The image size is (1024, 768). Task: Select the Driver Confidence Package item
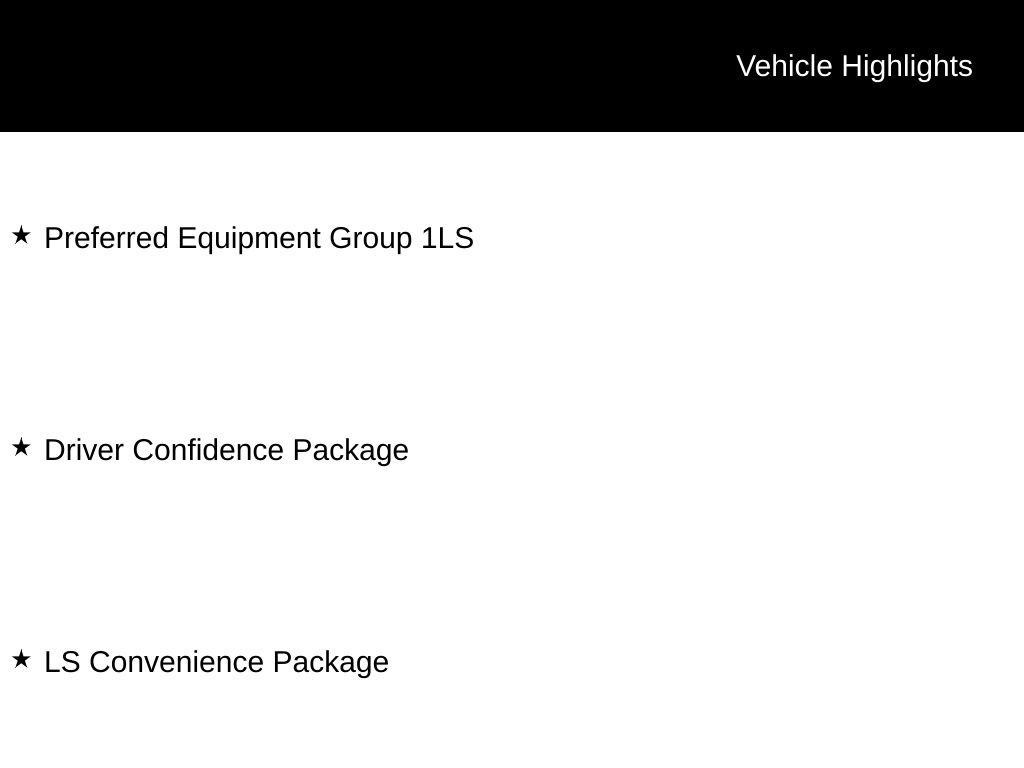pyautogui.click(x=226, y=451)
